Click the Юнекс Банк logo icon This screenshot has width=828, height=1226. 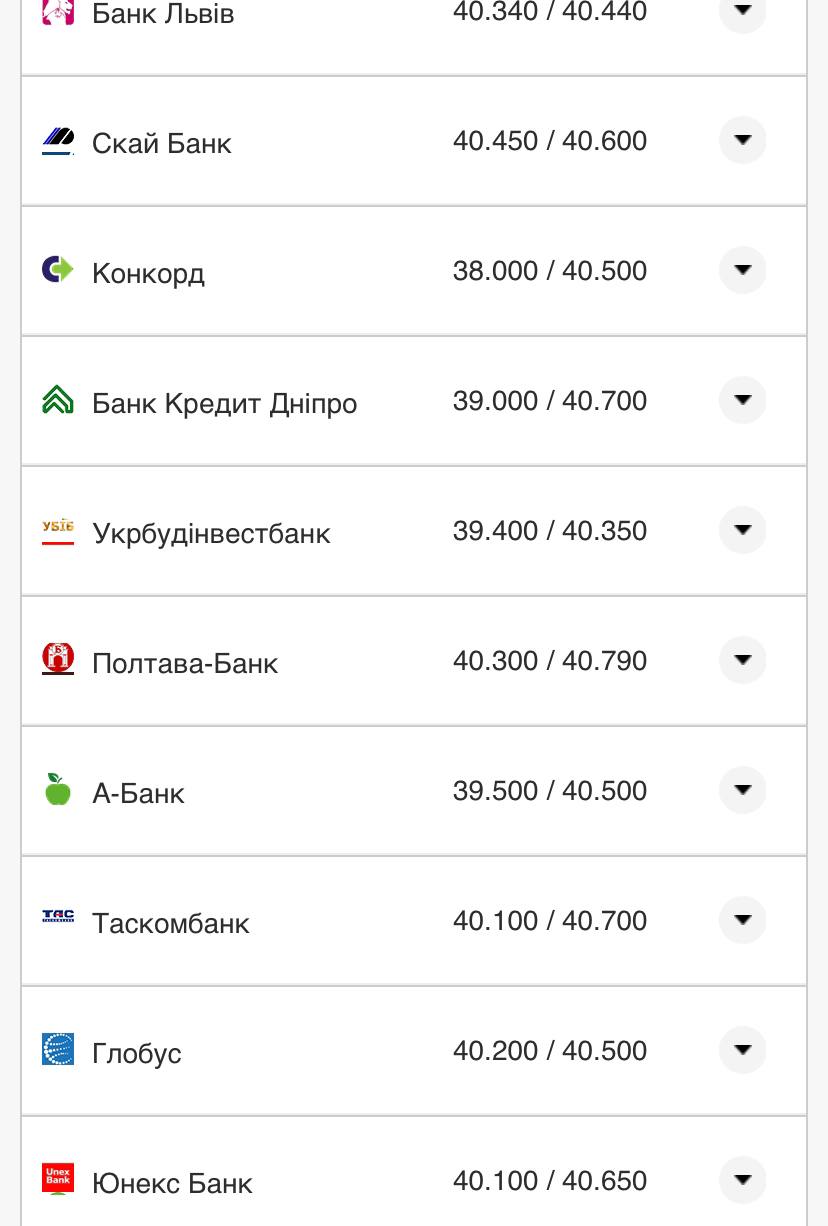(x=58, y=1178)
